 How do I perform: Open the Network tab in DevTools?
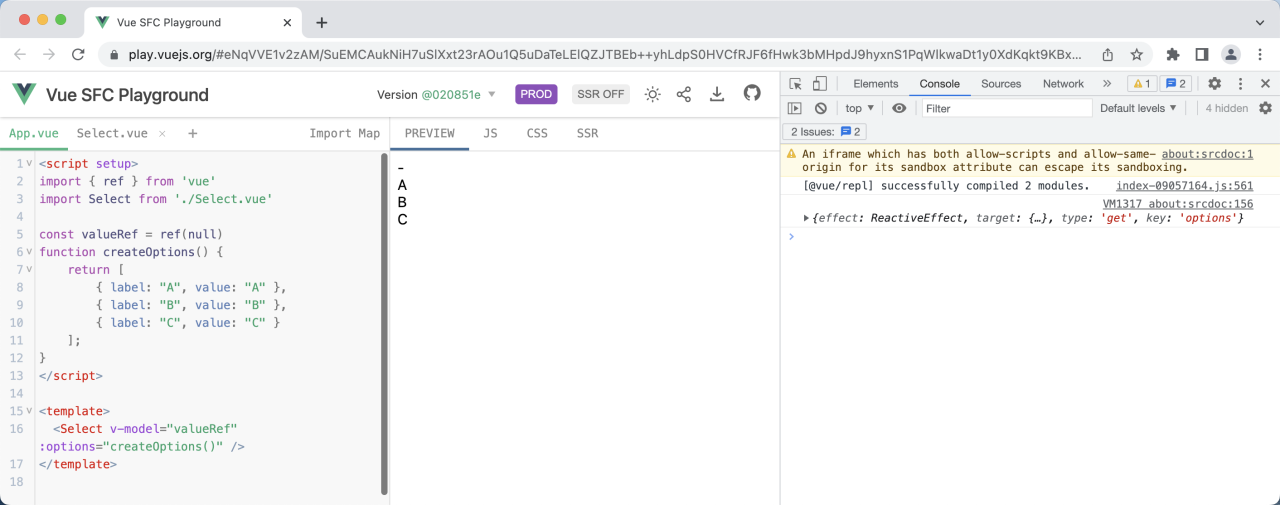(x=1063, y=84)
